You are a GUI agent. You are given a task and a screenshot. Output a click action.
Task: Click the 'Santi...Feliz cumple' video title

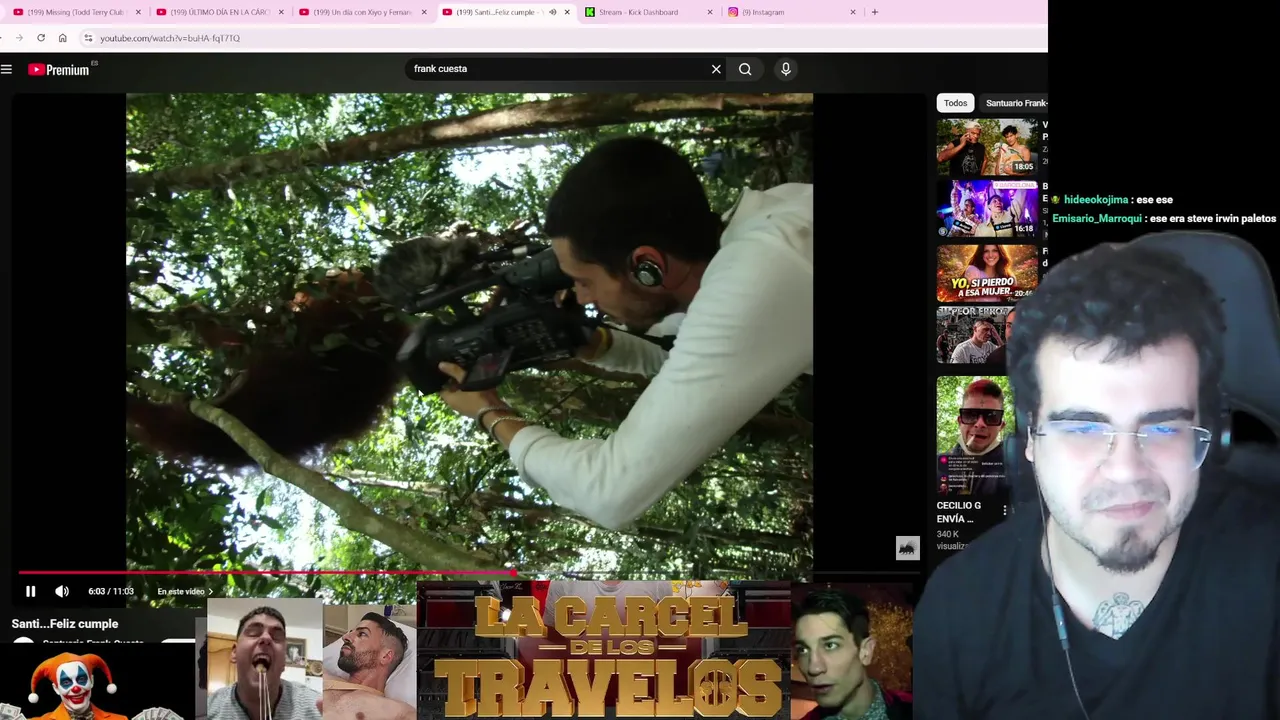[65, 624]
